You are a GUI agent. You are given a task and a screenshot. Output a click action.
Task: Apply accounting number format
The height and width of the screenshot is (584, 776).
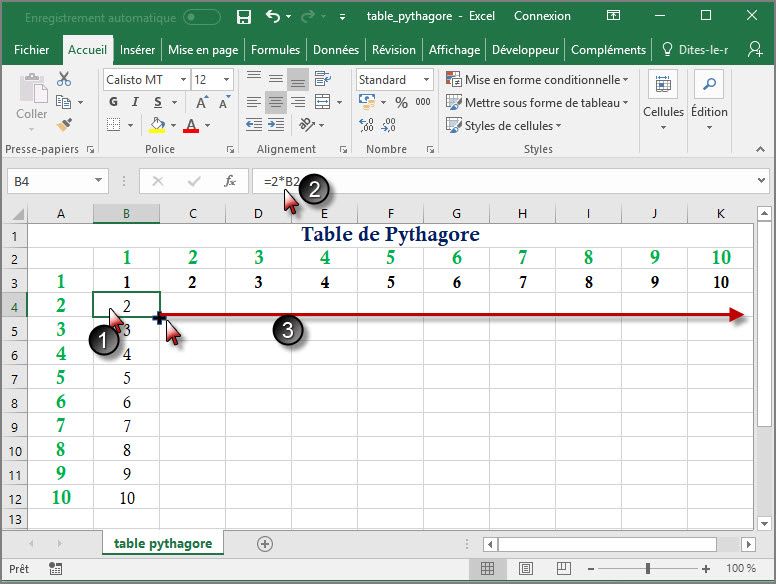tap(367, 102)
